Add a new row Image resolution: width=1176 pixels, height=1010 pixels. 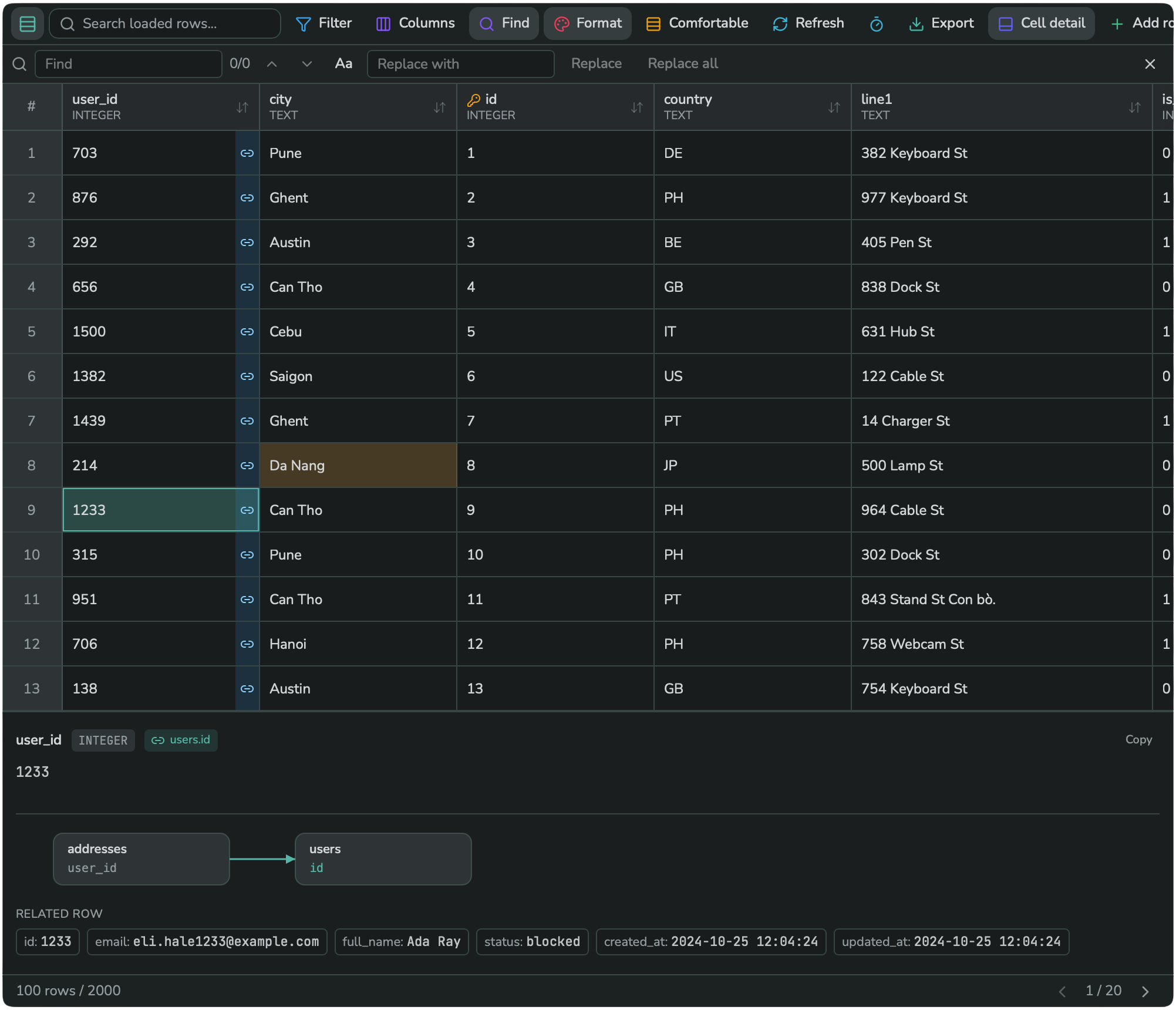pos(1141,23)
